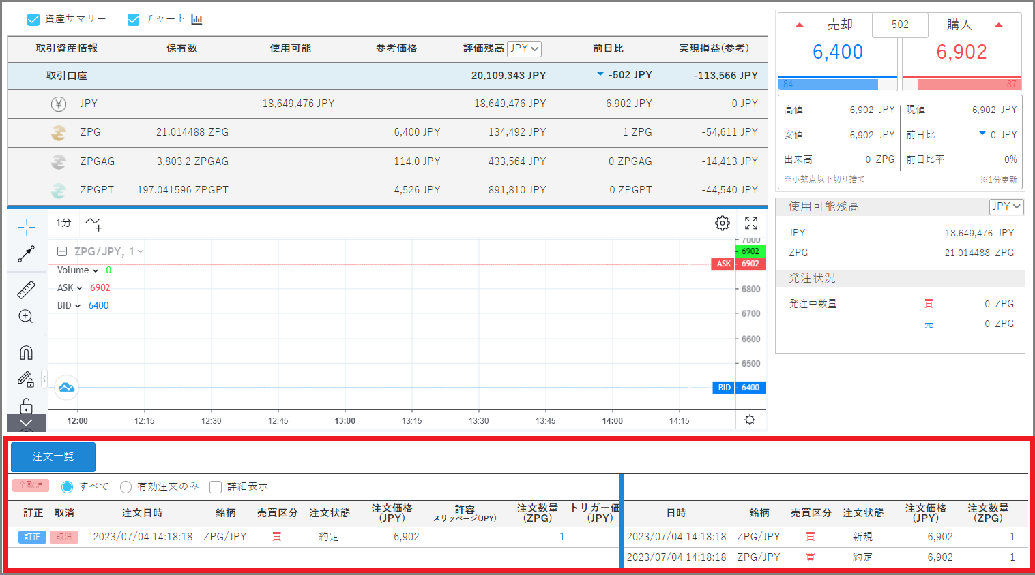The image size is (1035, 575).
Task: Expand the BID indicator dropdown
Action: tap(77, 306)
